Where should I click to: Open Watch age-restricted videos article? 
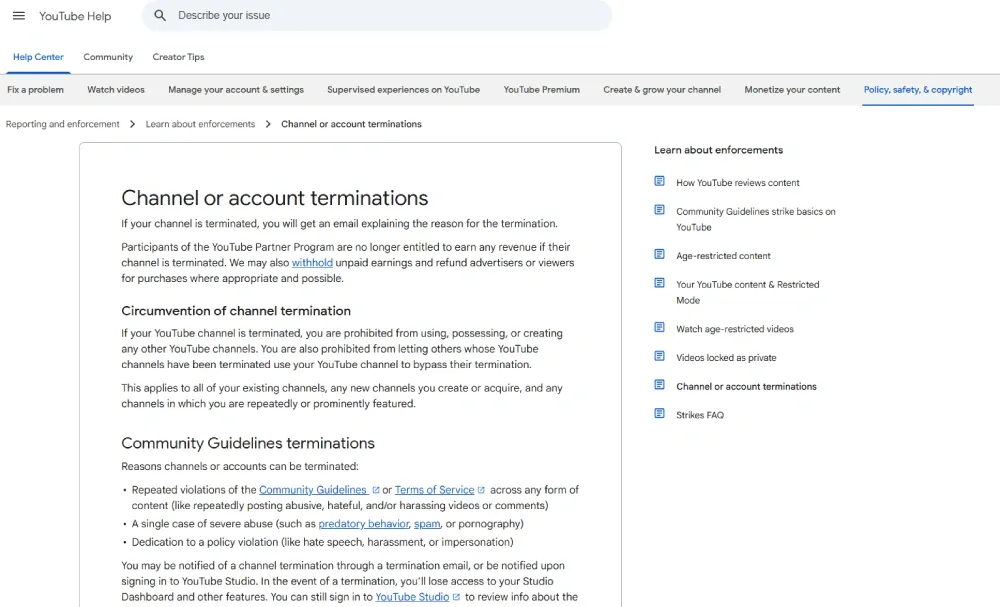pos(735,329)
